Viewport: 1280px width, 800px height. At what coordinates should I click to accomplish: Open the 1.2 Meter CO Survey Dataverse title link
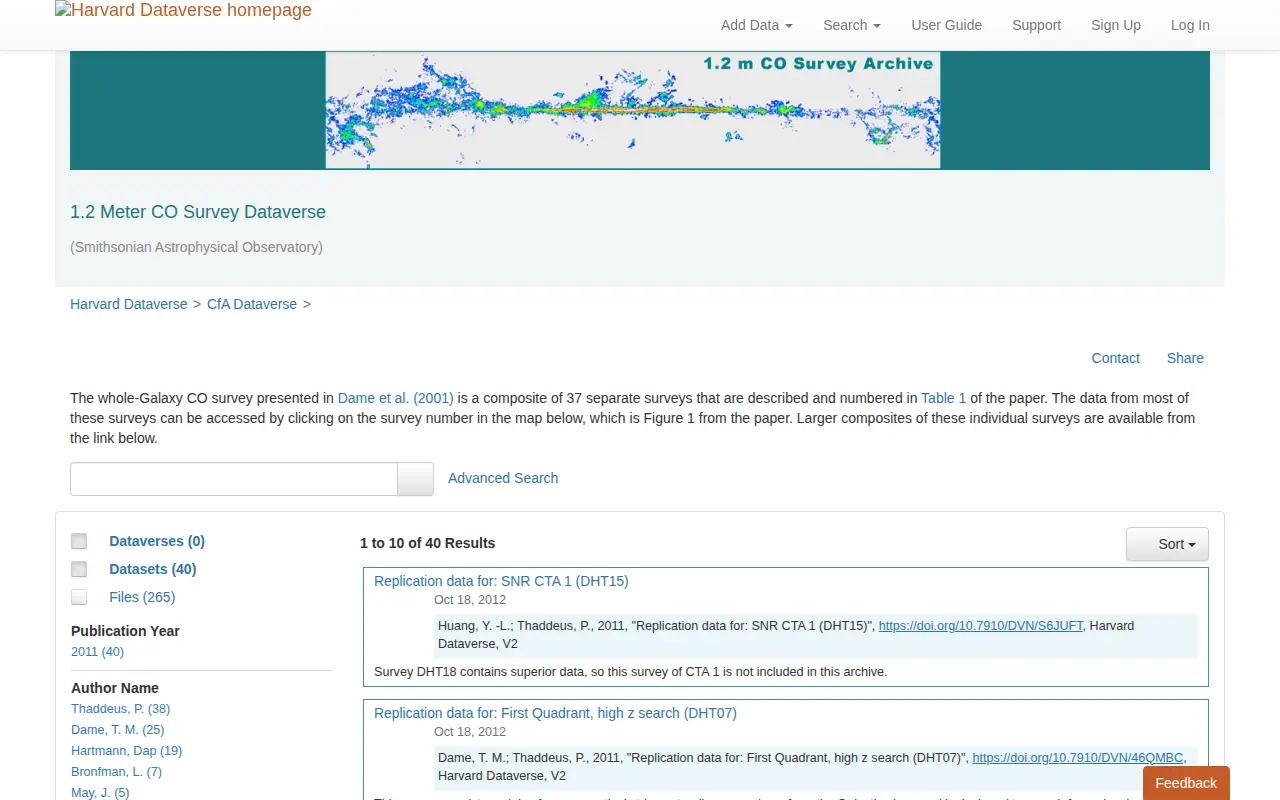pos(198,212)
